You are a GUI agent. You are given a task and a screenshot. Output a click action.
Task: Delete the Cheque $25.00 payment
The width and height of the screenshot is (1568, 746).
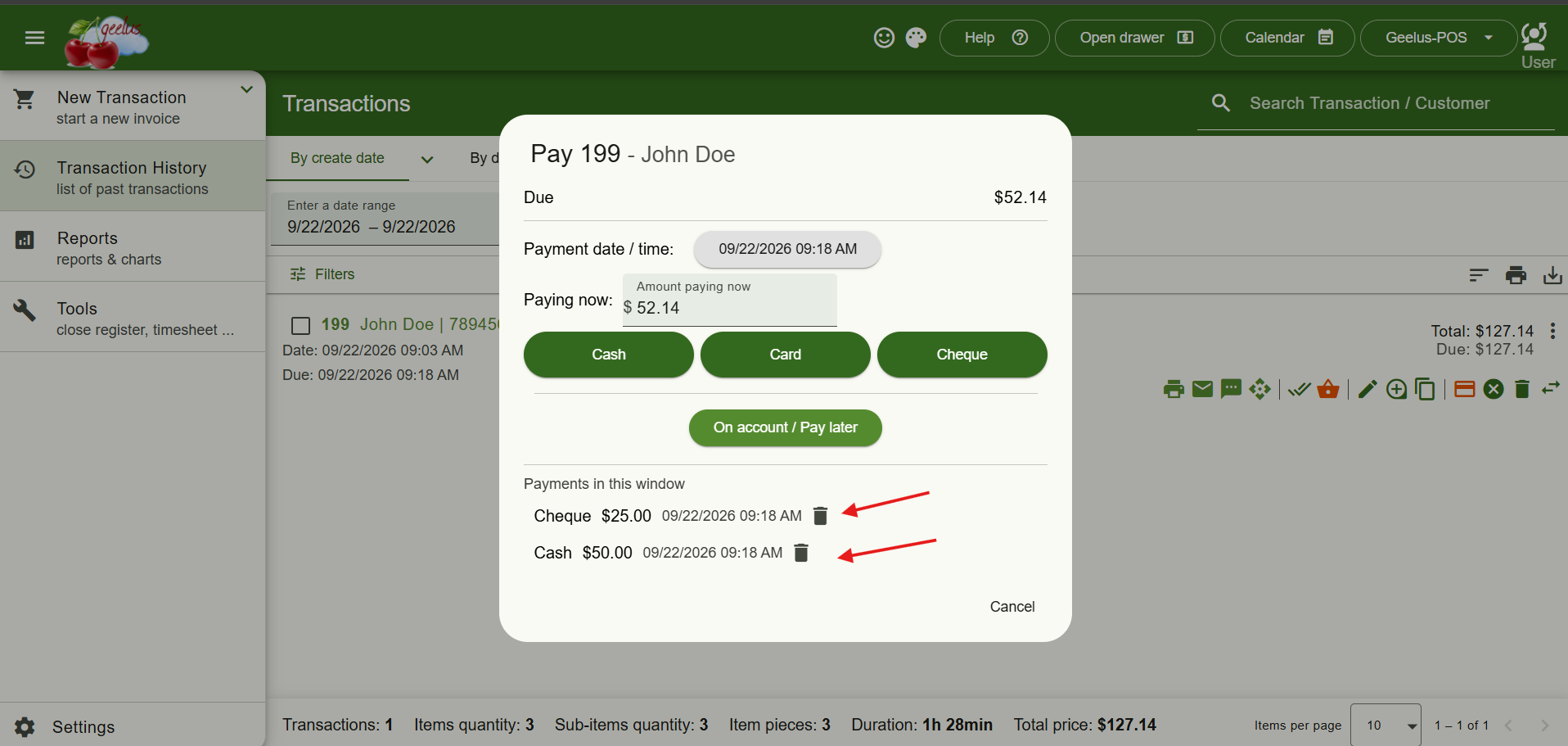click(x=820, y=516)
